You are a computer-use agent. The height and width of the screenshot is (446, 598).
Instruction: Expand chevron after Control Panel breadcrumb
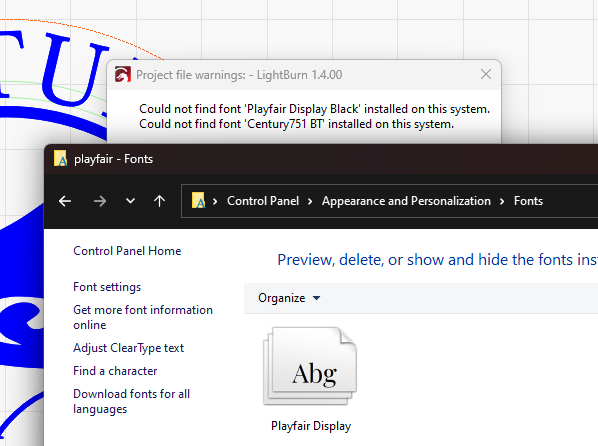310,201
